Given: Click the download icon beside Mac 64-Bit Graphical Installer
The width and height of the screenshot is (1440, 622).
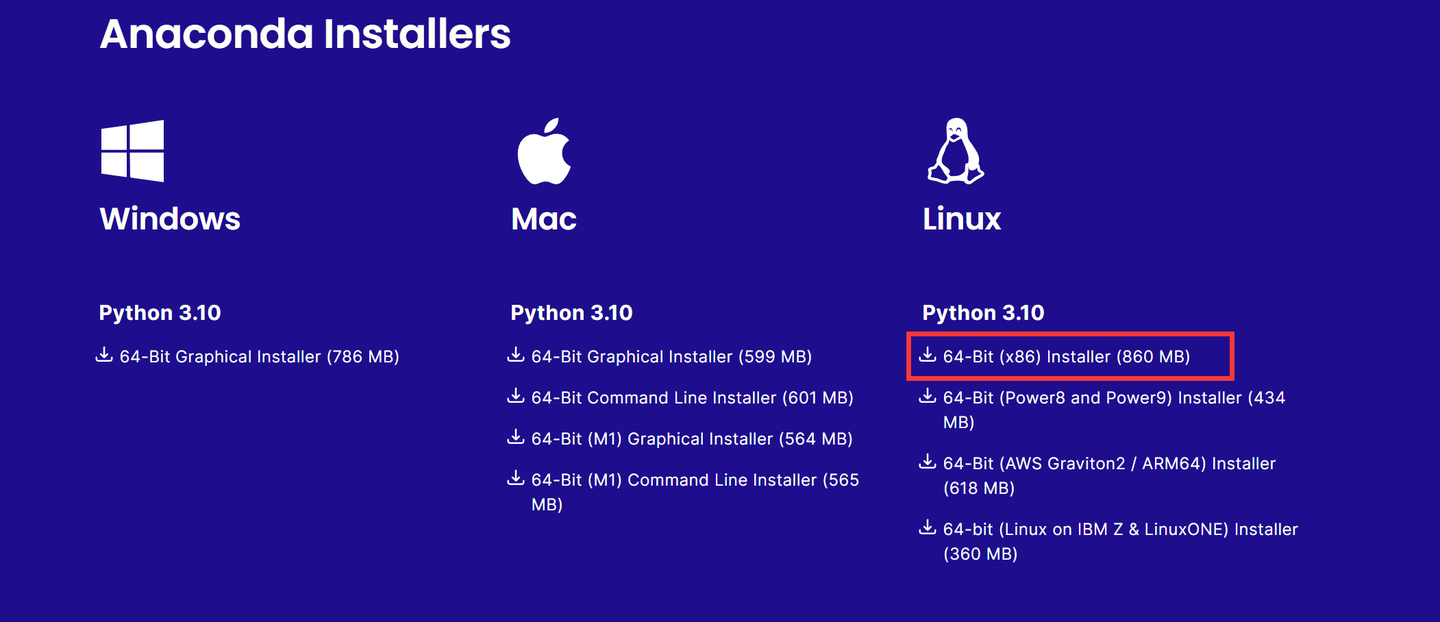Looking at the screenshot, I should coord(515,356).
